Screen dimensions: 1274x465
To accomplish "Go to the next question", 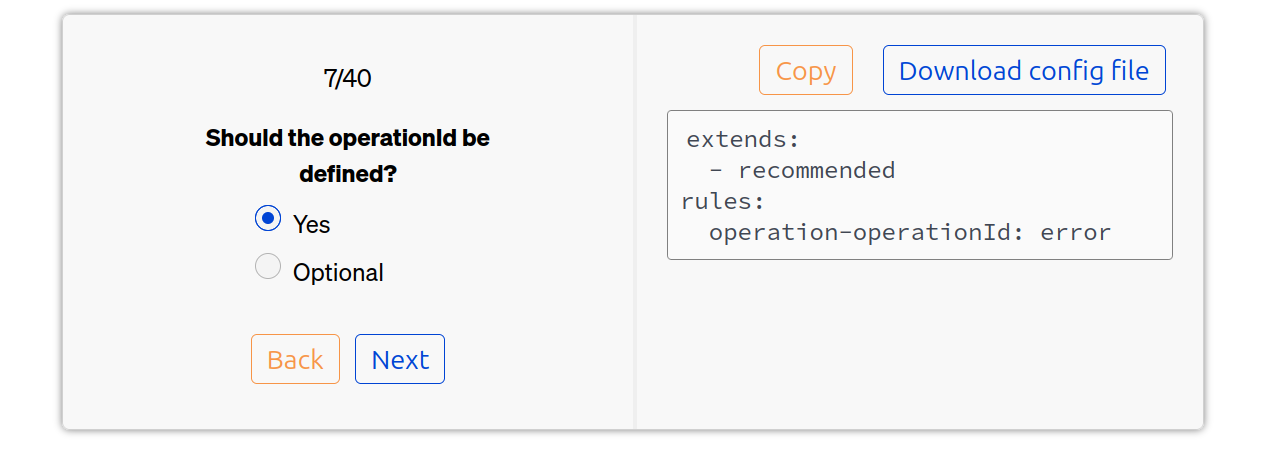I will [399, 359].
